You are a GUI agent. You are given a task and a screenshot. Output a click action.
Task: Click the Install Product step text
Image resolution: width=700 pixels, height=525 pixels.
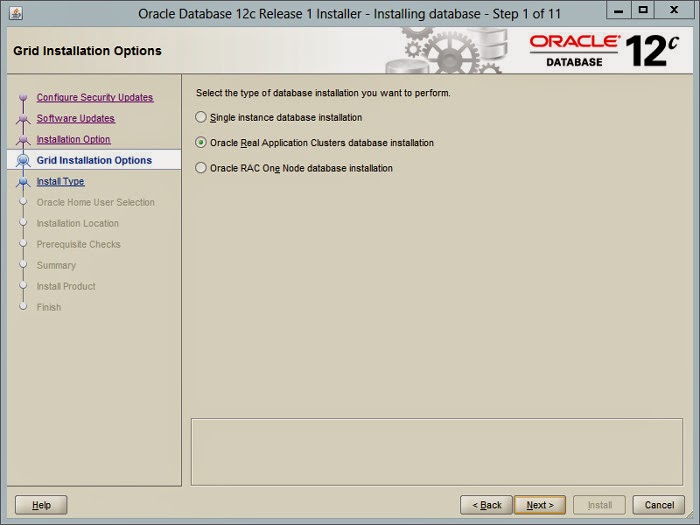66,286
